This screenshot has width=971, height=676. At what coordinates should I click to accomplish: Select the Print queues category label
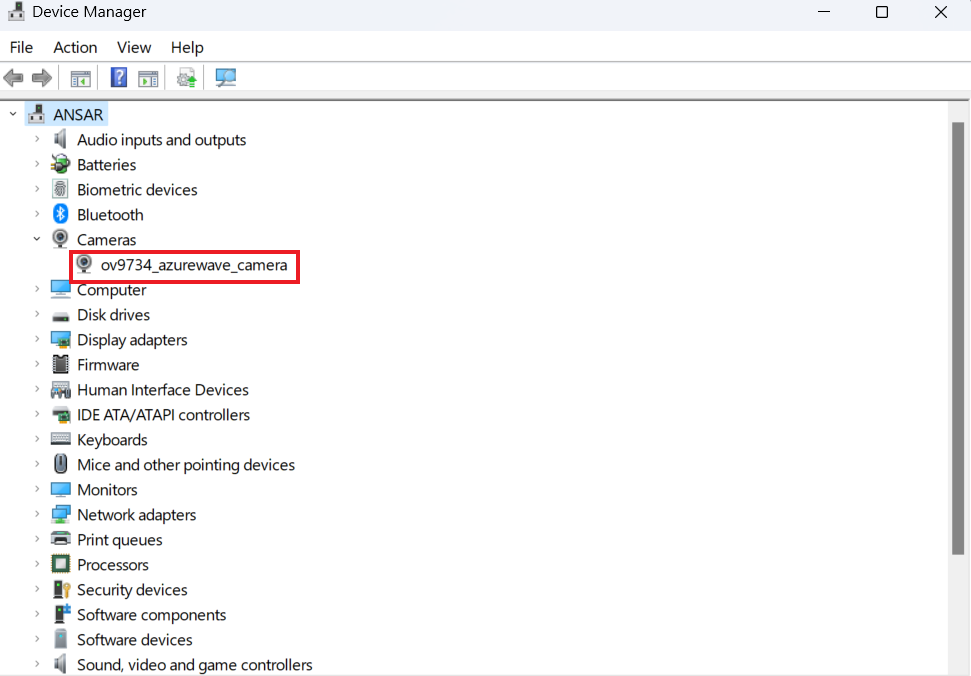tap(120, 540)
